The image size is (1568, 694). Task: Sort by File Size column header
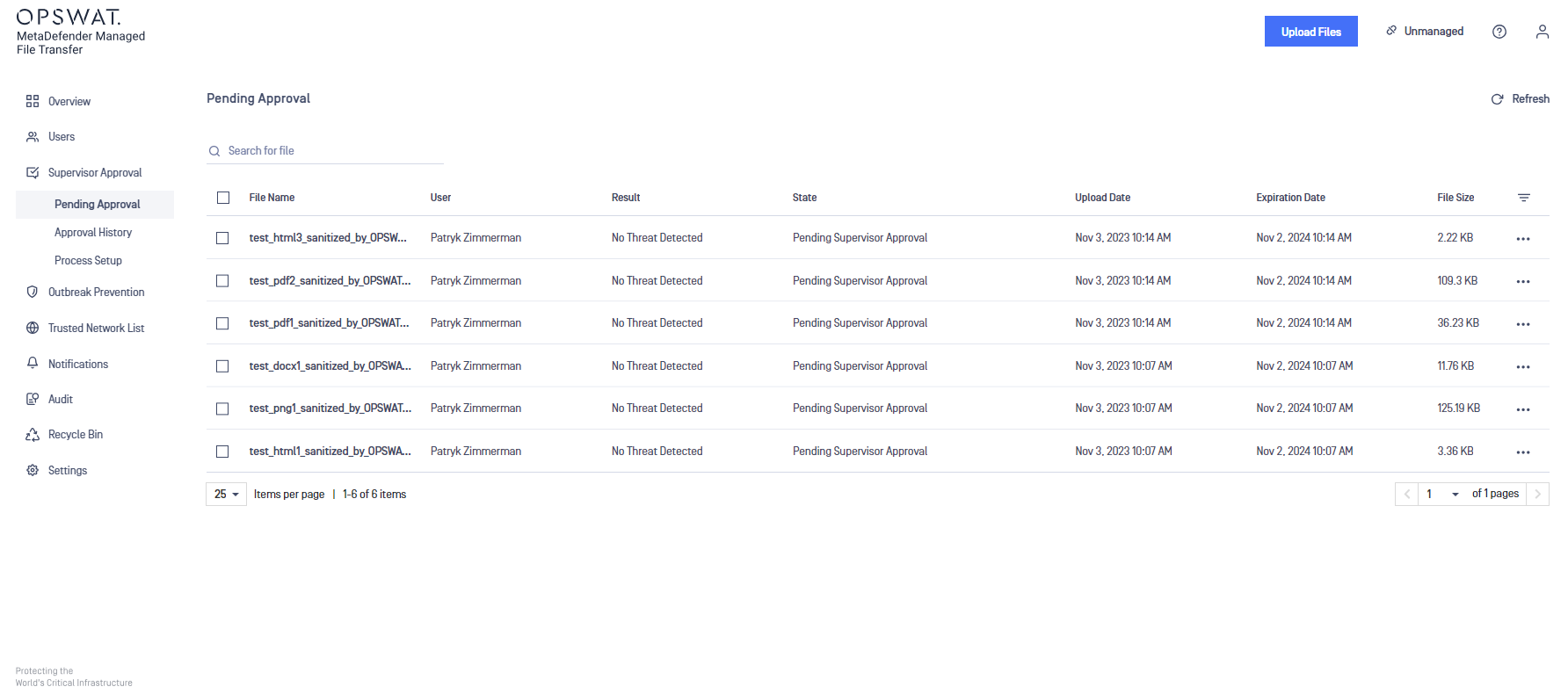click(x=1455, y=198)
